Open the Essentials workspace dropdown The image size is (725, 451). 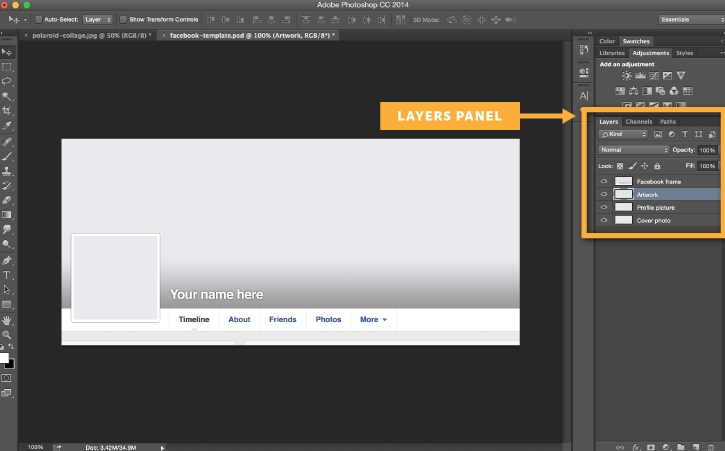click(689, 19)
